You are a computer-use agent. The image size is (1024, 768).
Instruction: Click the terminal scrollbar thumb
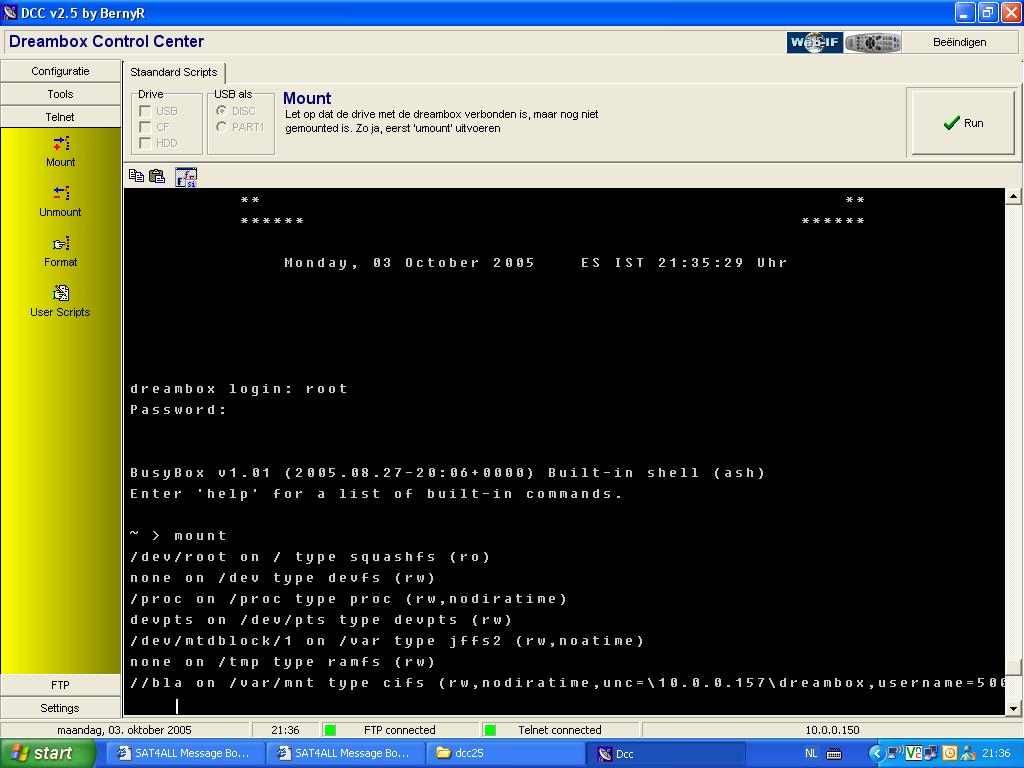1014,668
